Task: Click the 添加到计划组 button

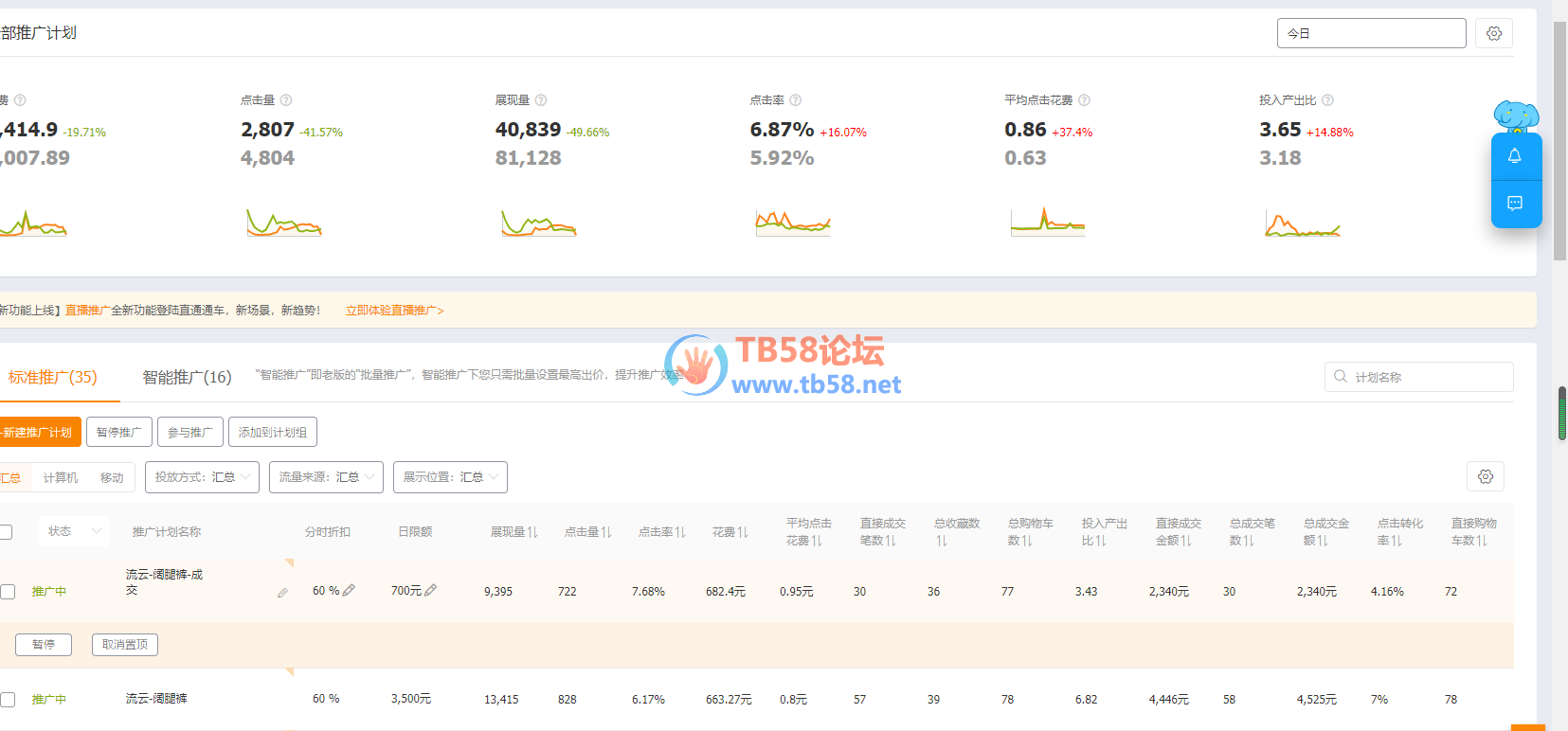Action: [x=273, y=432]
